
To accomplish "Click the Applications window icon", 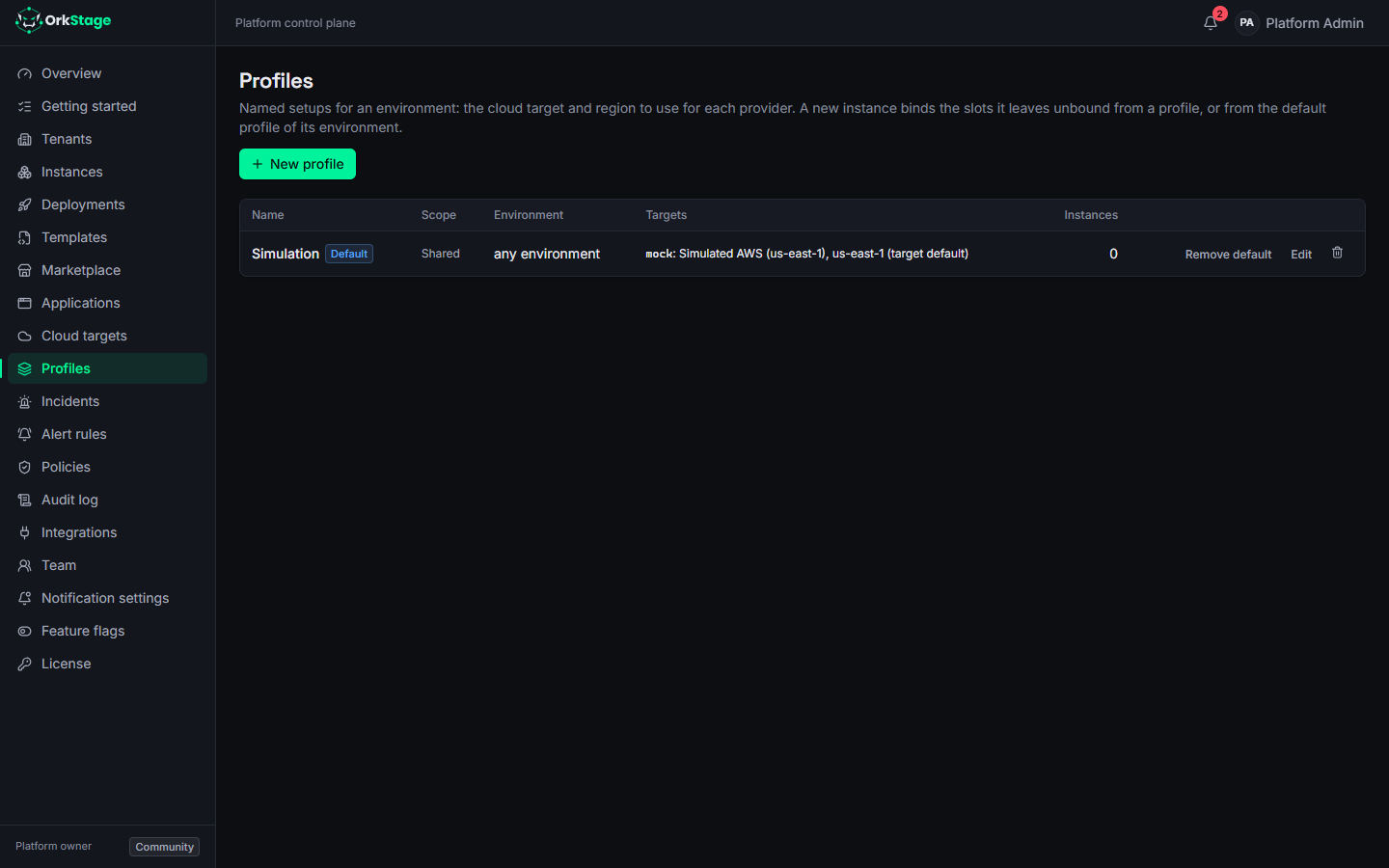I will coord(25,303).
